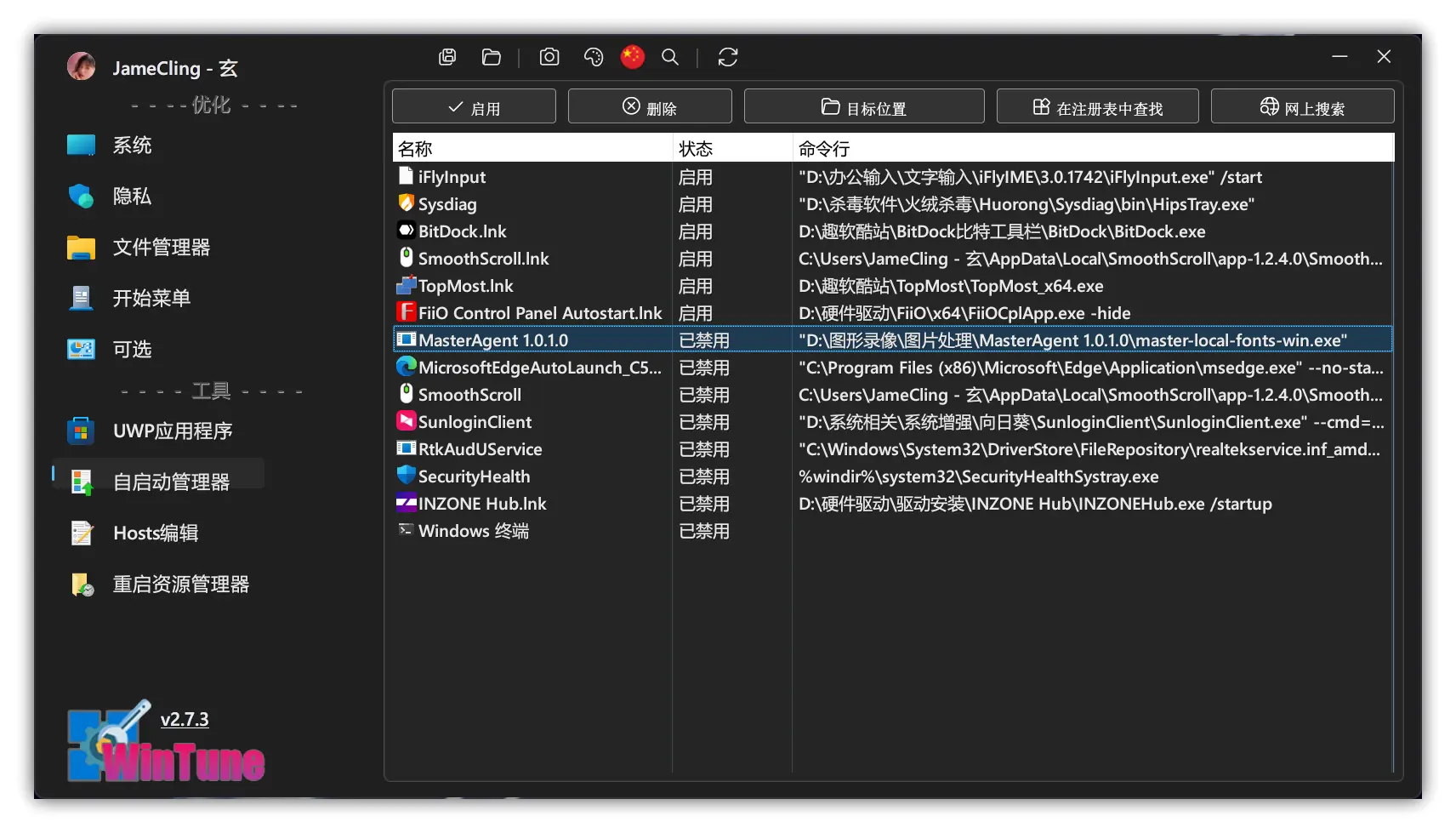The width and height of the screenshot is (1456, 833).
Task: Click the 目标位置 button
Action: click(864, 107)
